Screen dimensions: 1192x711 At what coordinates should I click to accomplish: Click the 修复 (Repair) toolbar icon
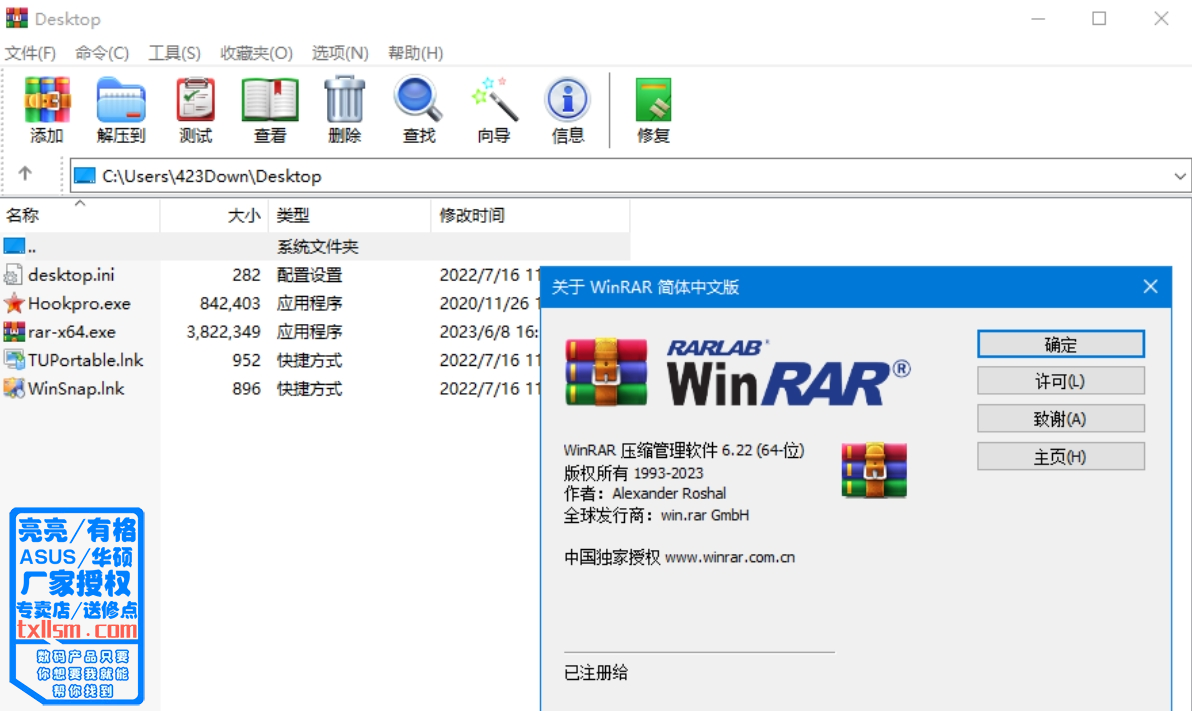[x=653, y=100]
